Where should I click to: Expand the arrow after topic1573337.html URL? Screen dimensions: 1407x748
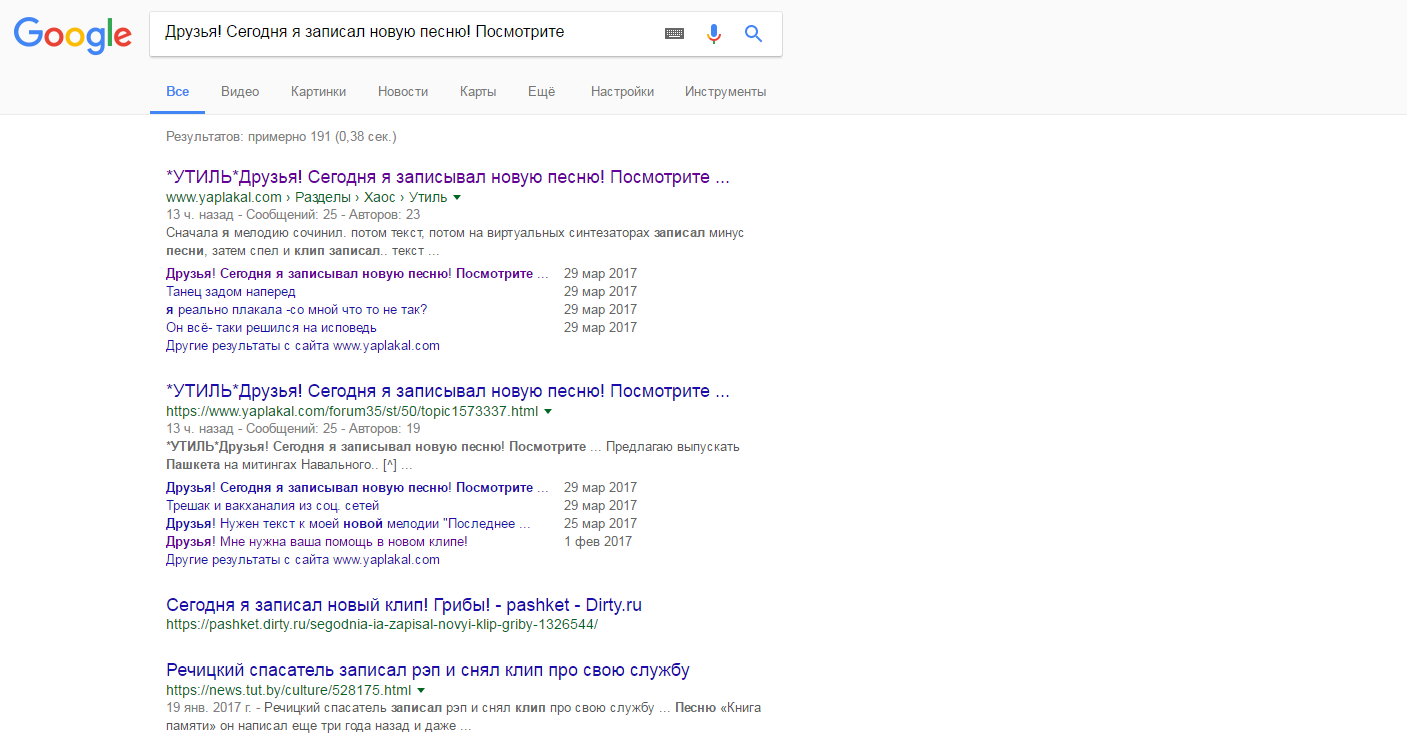548,411
